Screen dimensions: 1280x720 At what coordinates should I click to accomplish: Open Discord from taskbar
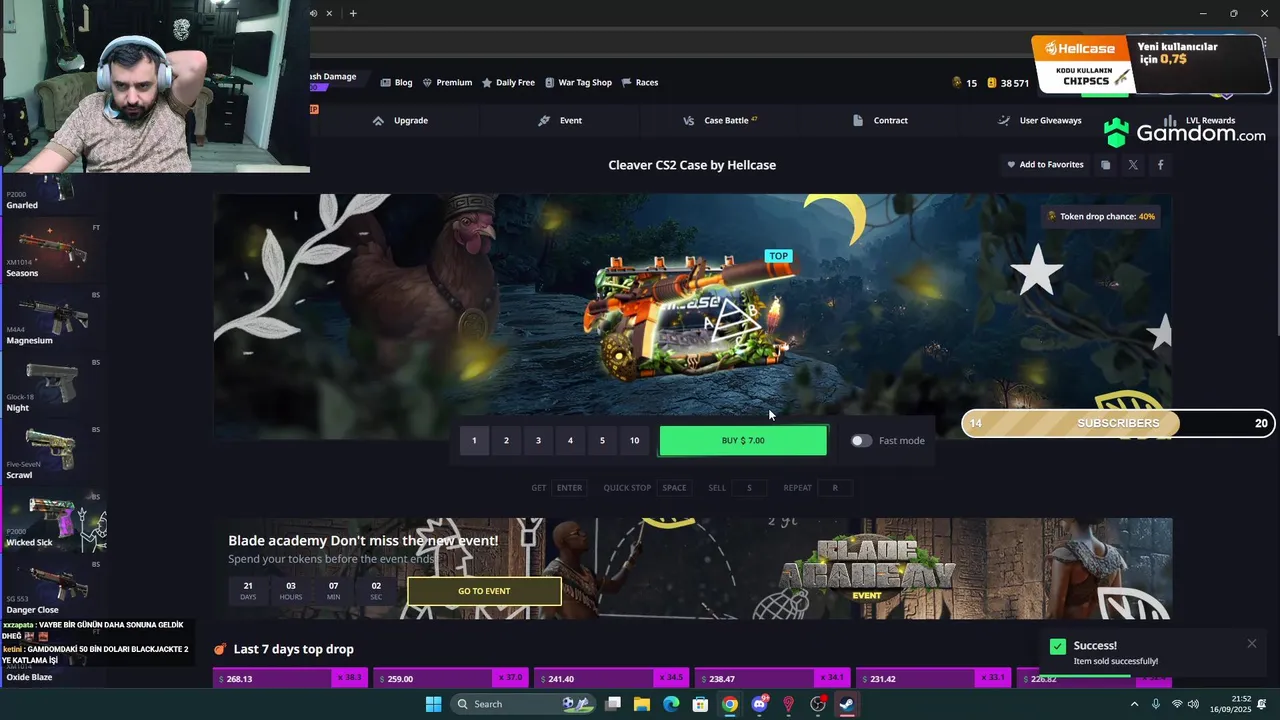tap(759, 704)
